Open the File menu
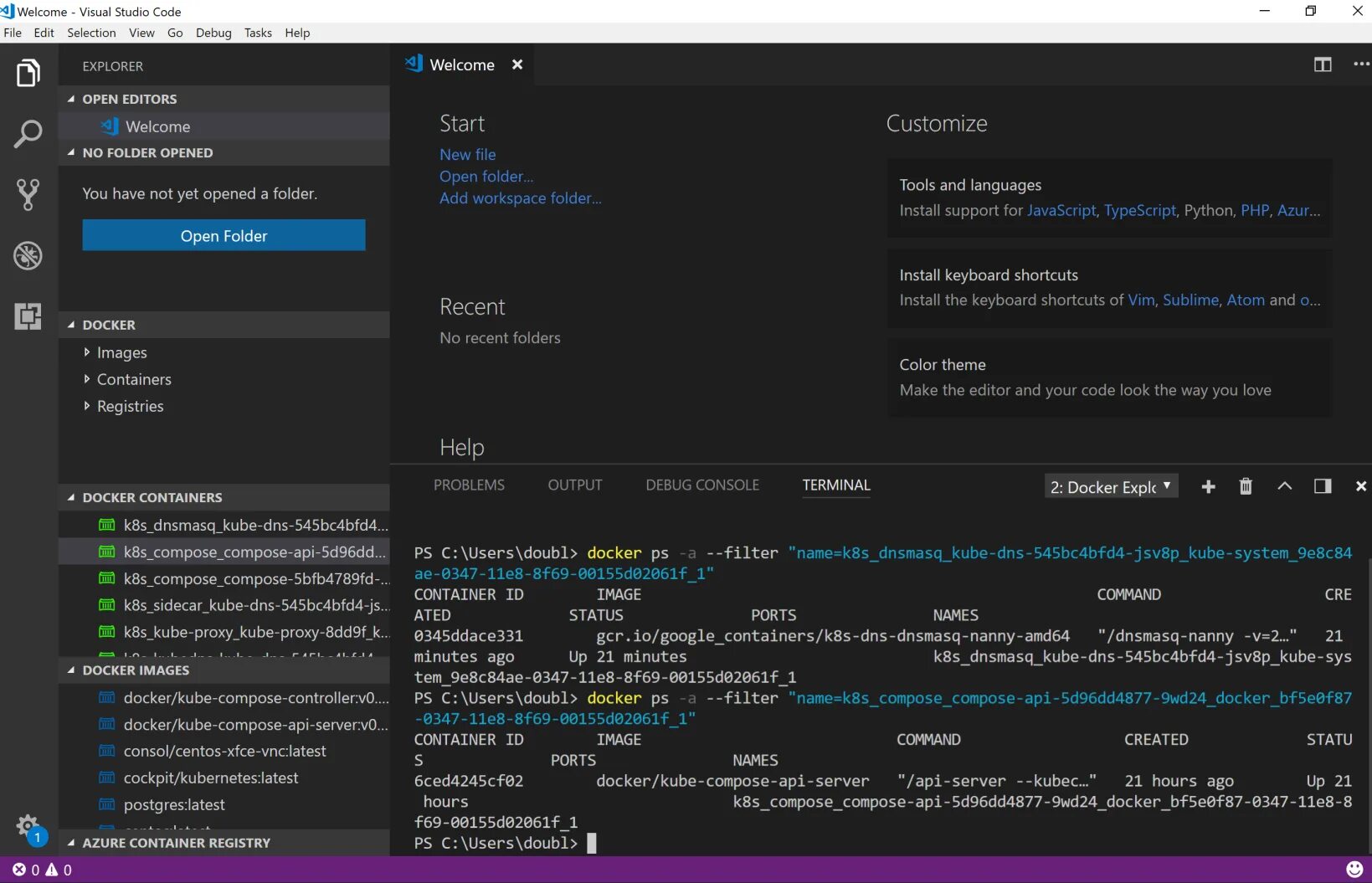1372x883 pixels. click(13, 33)
